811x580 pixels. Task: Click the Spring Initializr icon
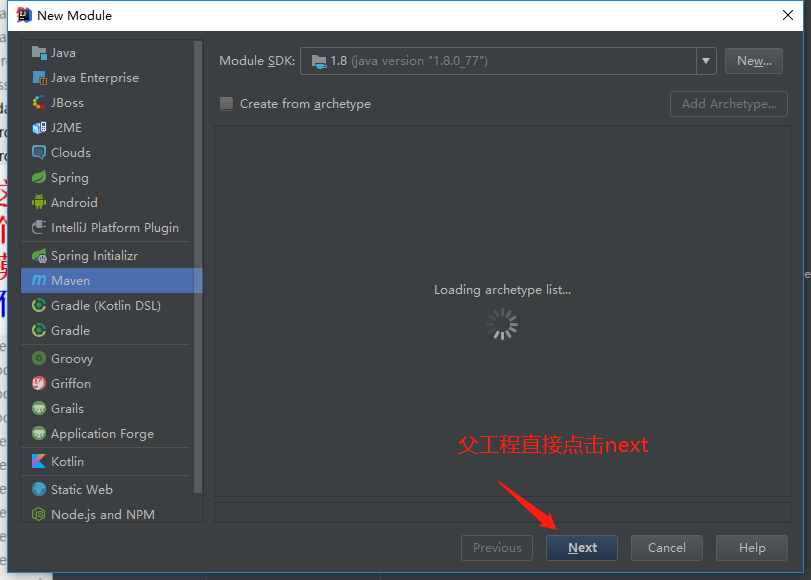click(x=39, y=256)
